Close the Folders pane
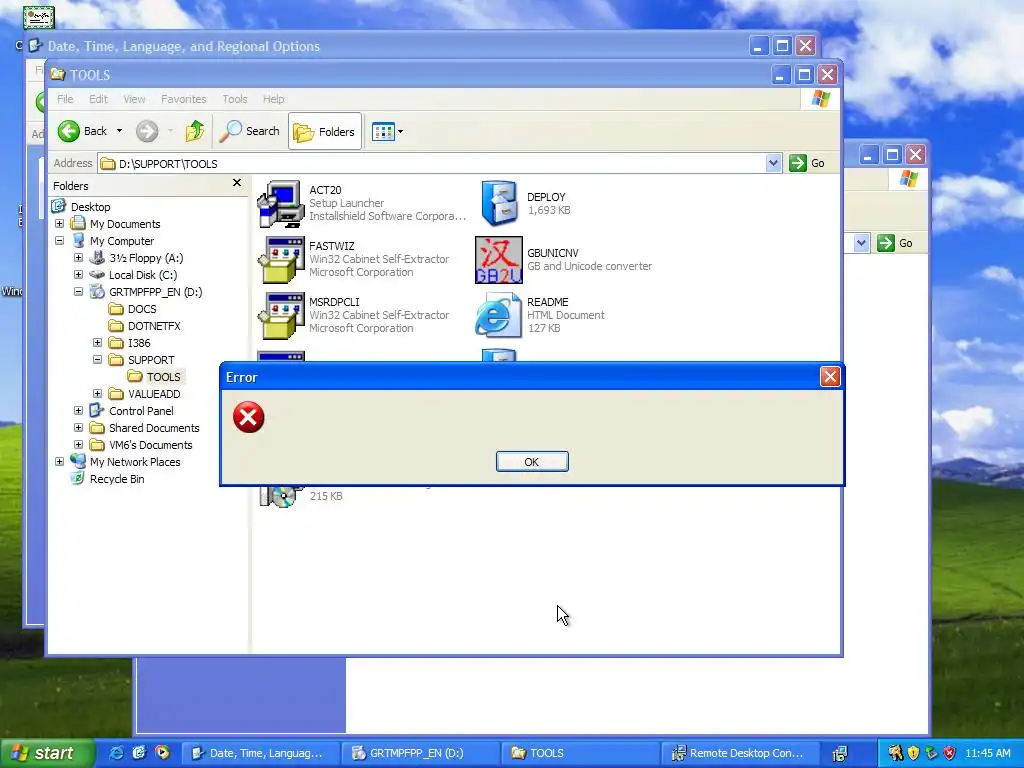 pyautogui.click(x=237, y=184)
